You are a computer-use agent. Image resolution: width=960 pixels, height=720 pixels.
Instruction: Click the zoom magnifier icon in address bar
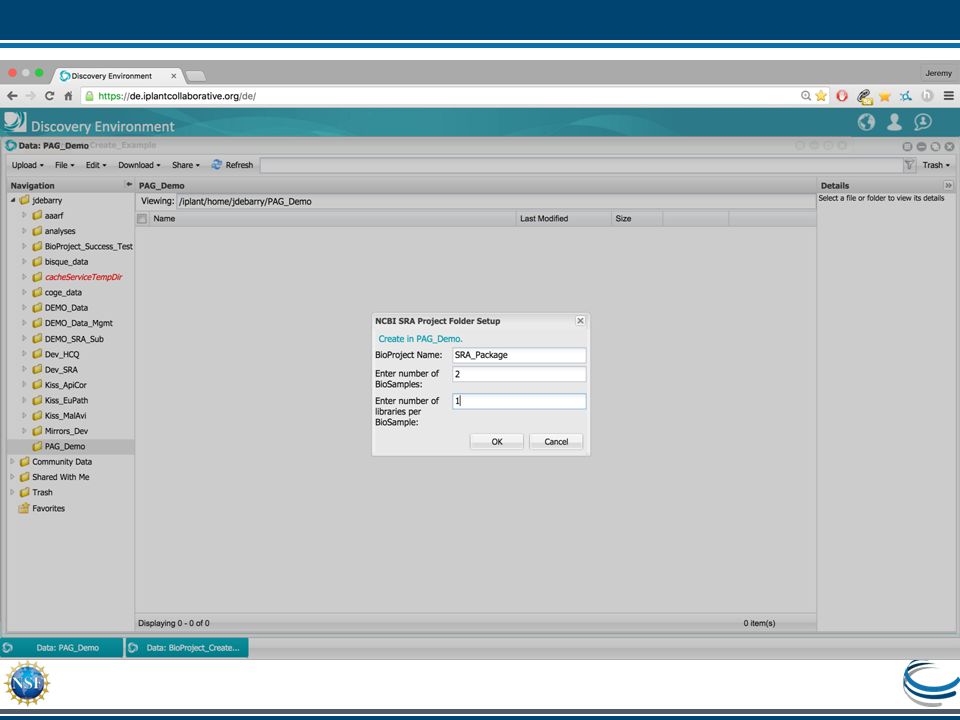click(806, 96)
